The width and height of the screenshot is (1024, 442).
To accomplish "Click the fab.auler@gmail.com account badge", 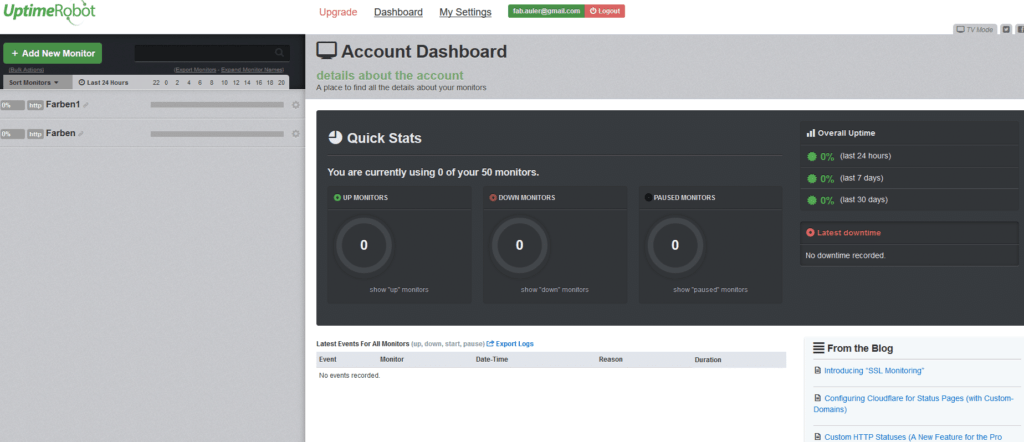I will pyautogui.click(x=547, y=11).
